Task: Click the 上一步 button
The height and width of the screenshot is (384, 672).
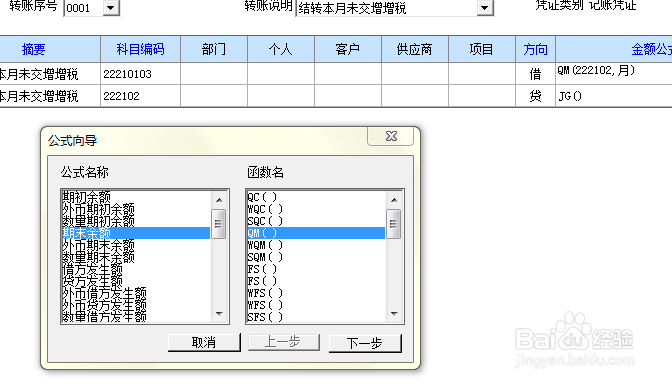Action: [x=283, y=342]
